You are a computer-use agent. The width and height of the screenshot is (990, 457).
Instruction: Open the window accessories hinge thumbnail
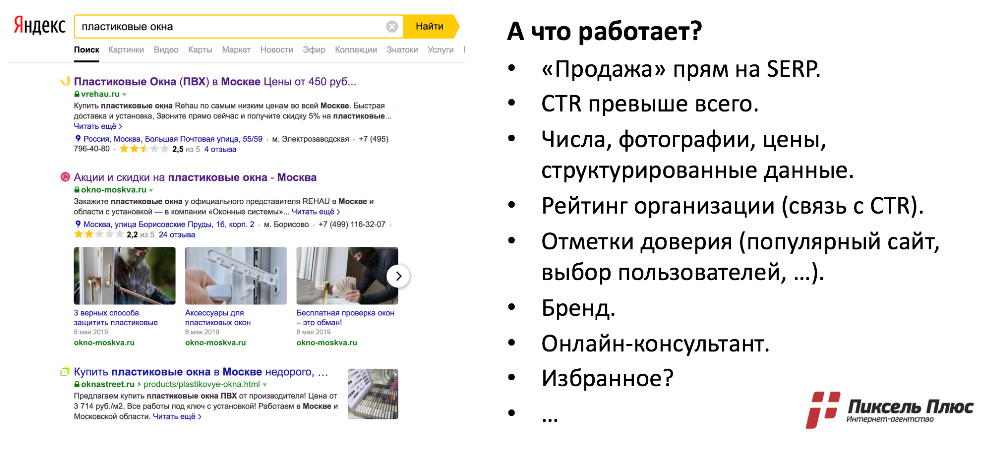236,276
